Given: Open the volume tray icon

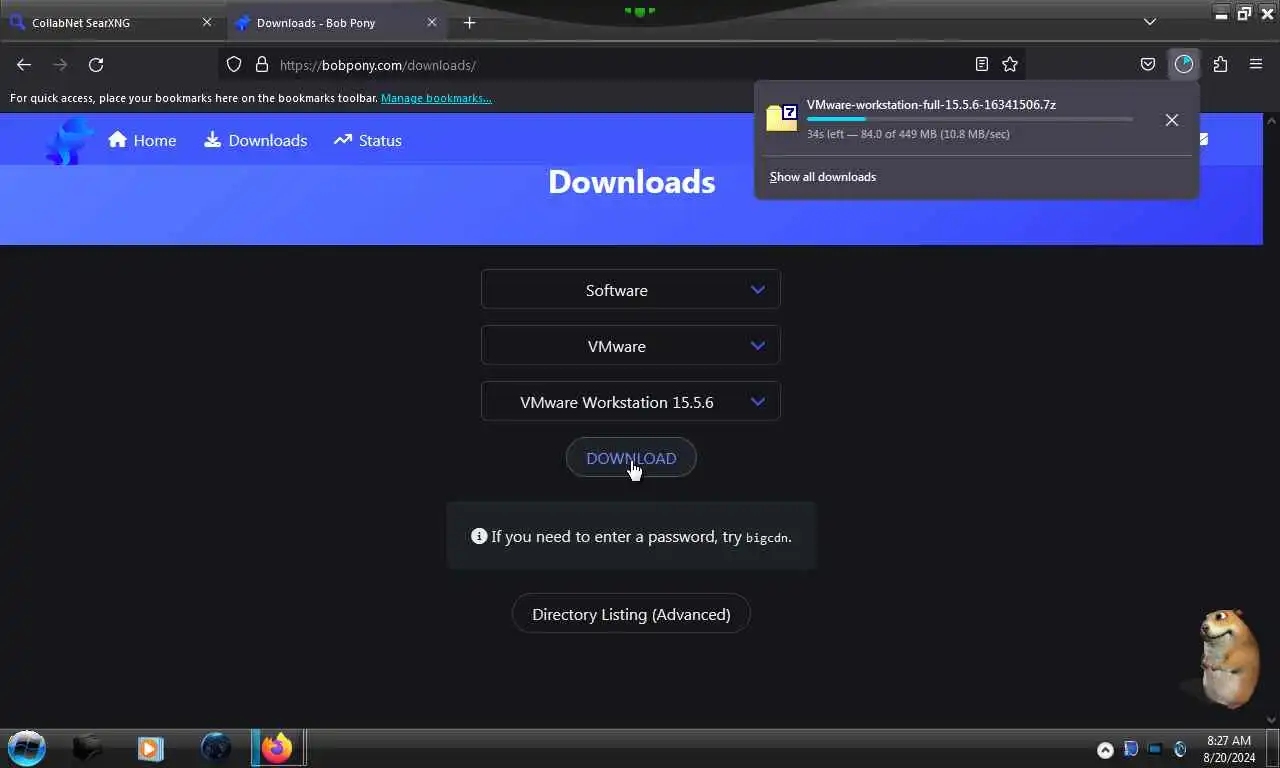Looking at the screenshot, I should [1180, 749].
